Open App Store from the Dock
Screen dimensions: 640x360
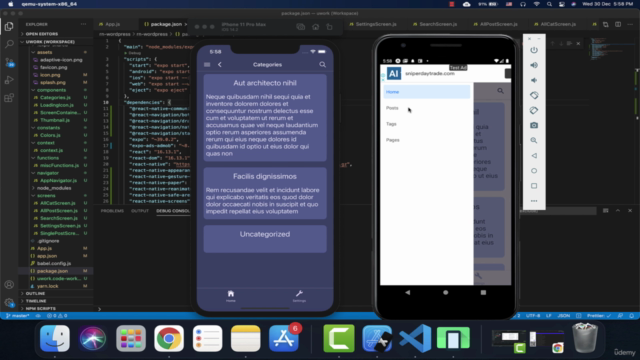(284, 338)
